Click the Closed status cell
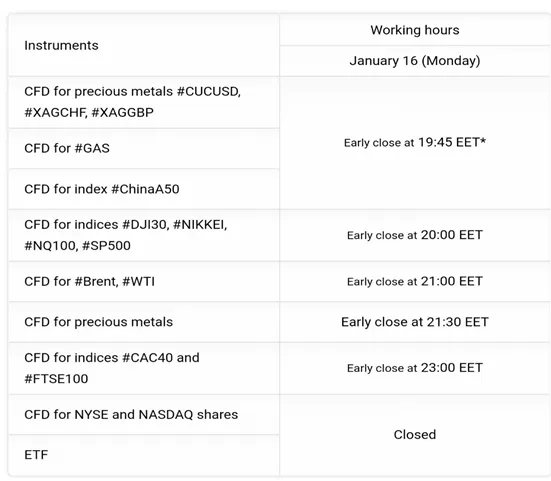551x481 pixels. 415,435
